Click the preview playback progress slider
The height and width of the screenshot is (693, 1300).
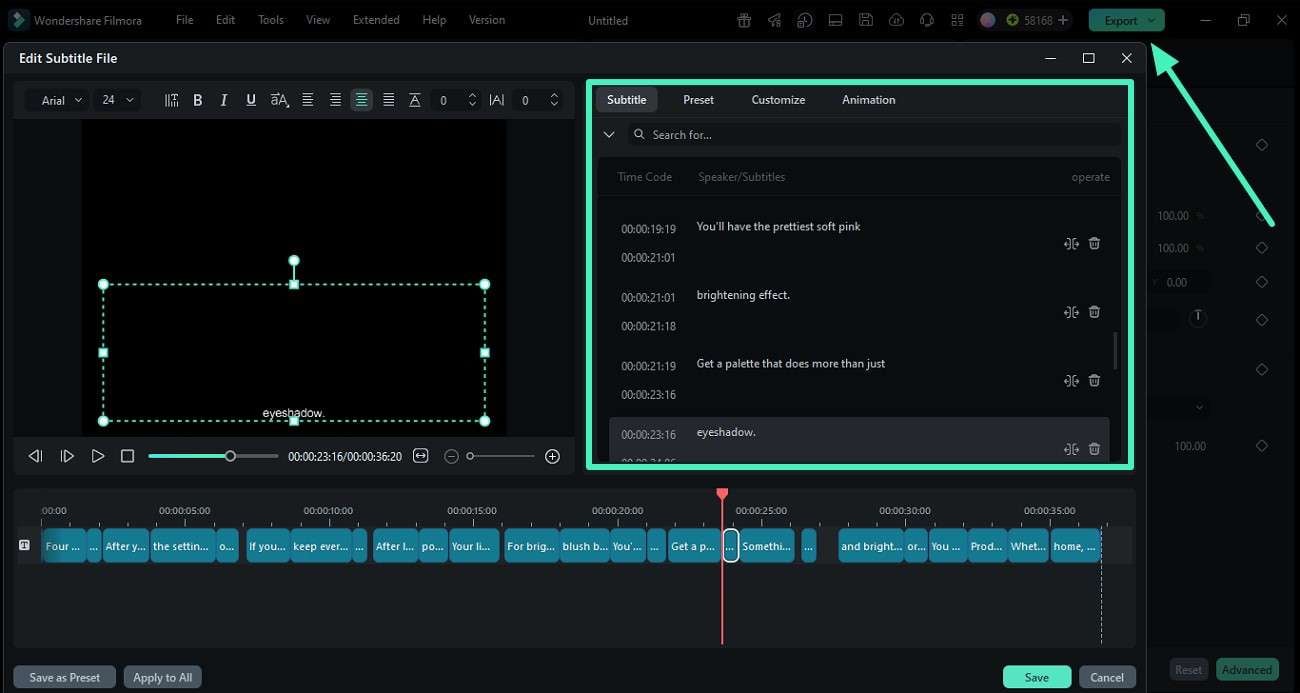click(213, 456)
